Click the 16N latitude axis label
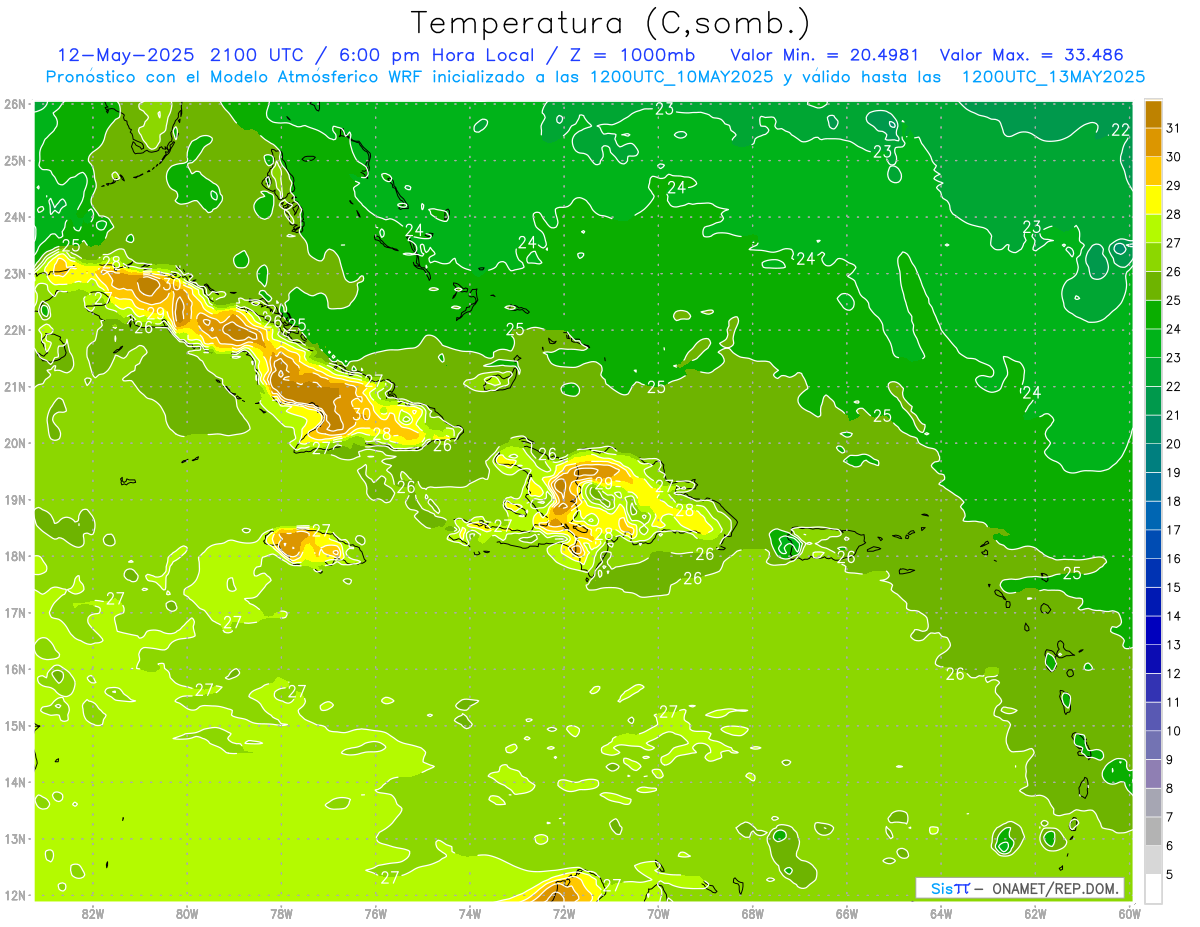Image resolution: width=1200 pixels, height=927 pixels. coord(15,669)
